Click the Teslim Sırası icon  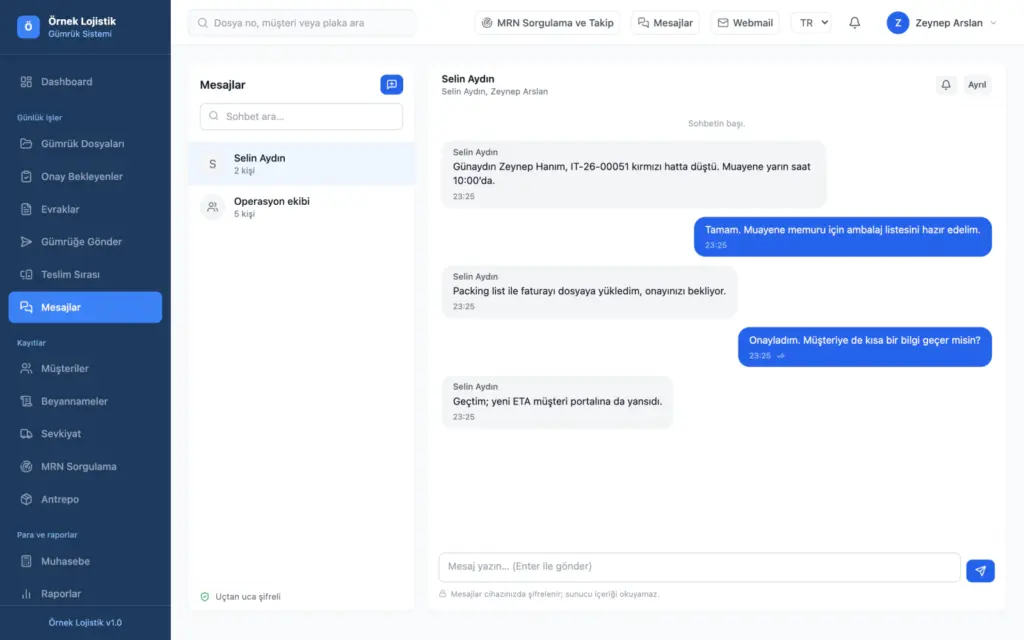pyautogui.click(x=26, y=274)
